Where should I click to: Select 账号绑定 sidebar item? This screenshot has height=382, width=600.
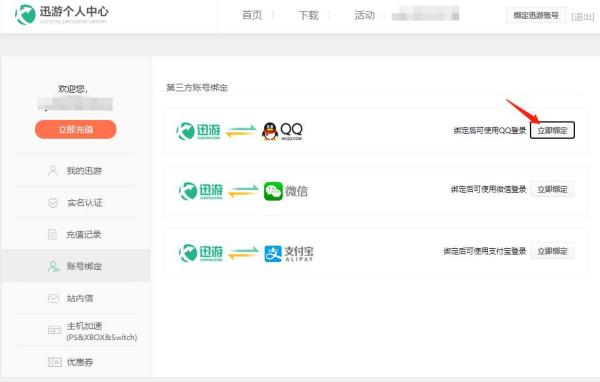76,266
